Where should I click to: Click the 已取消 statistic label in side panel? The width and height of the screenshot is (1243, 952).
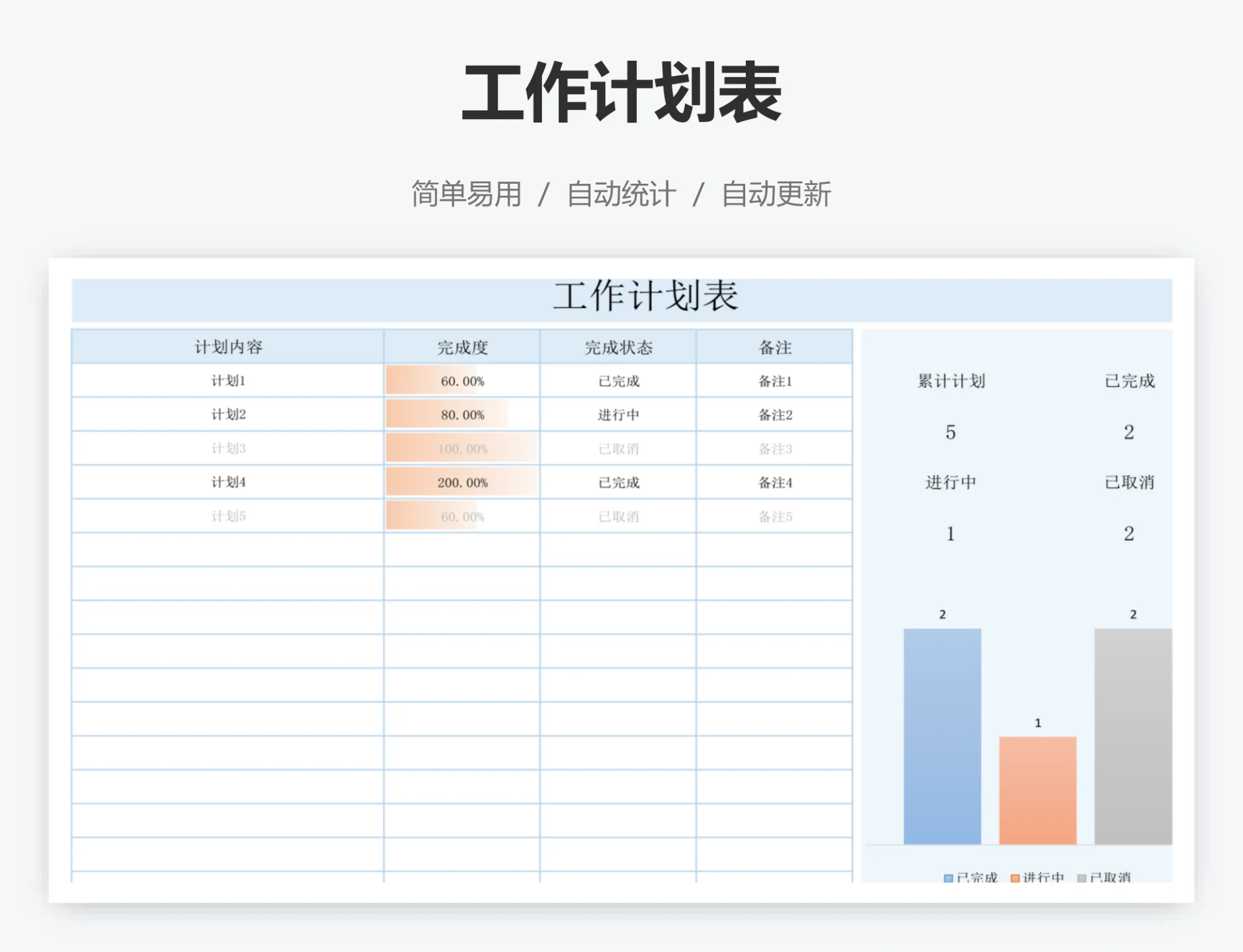(x=1130, y=482)
